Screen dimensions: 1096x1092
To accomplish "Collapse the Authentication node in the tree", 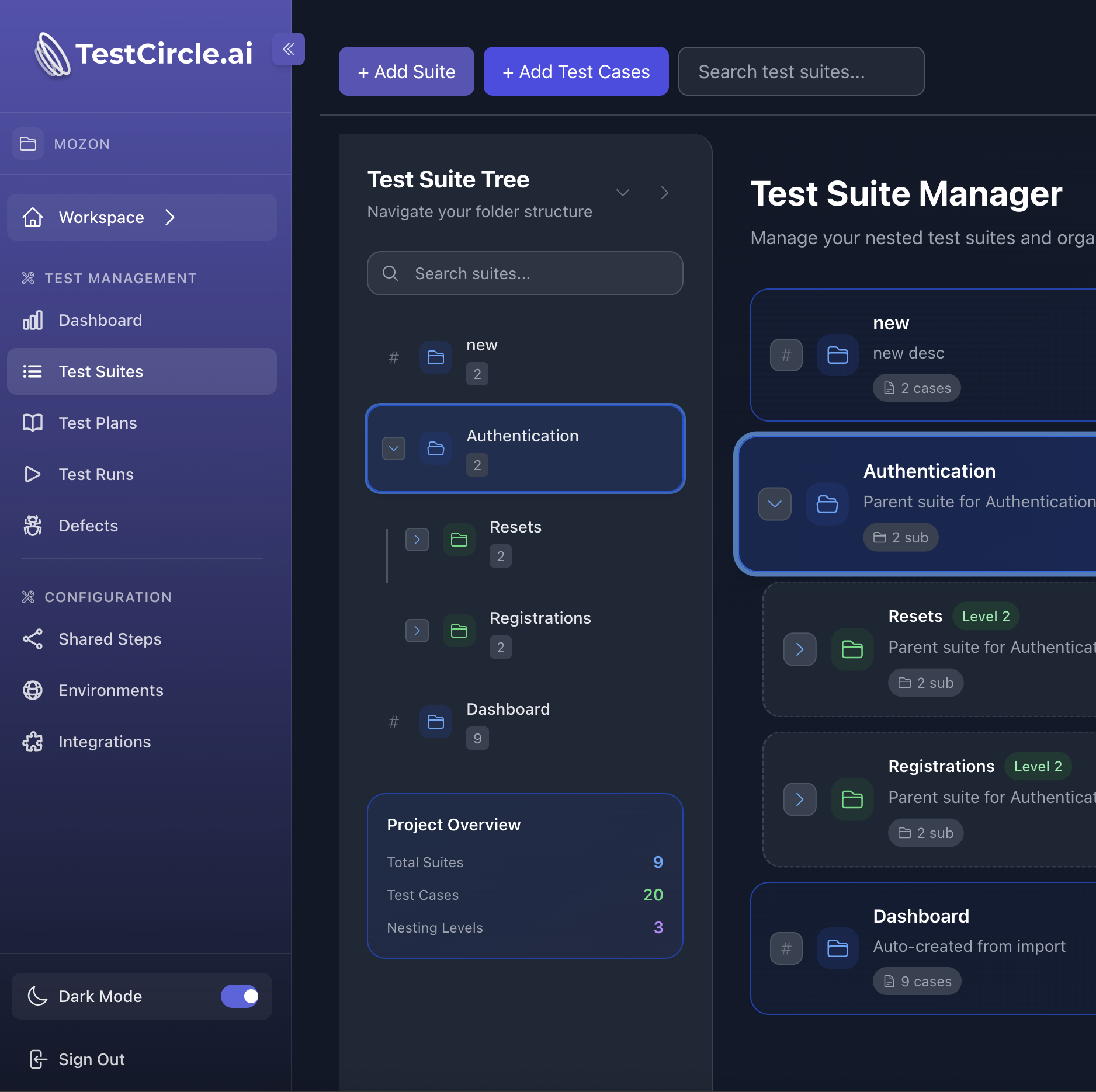I will pos(394,448).
